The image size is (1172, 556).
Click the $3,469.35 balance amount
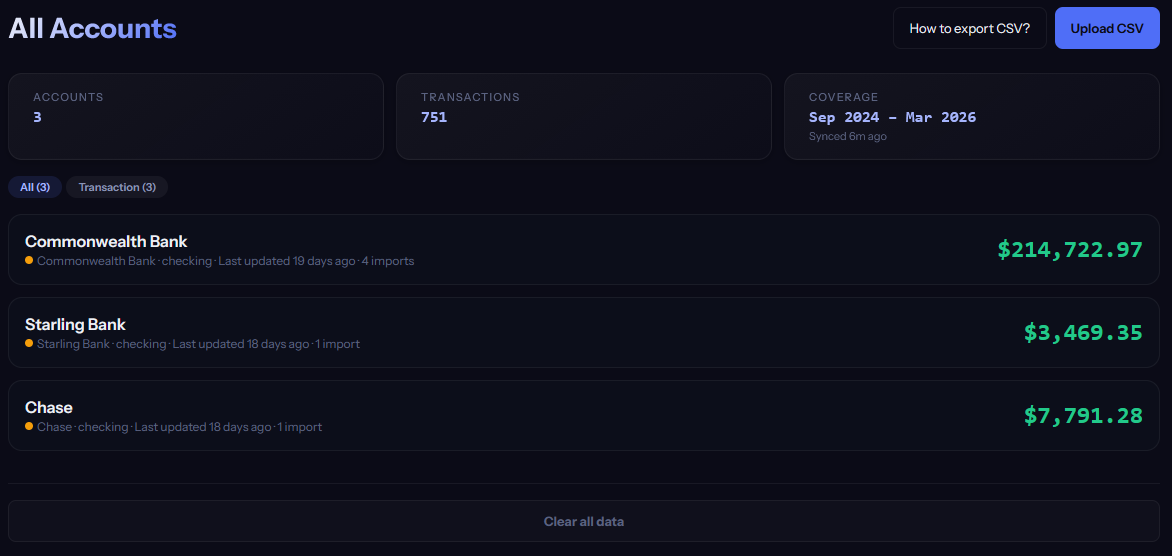(x=1082, y=333)
